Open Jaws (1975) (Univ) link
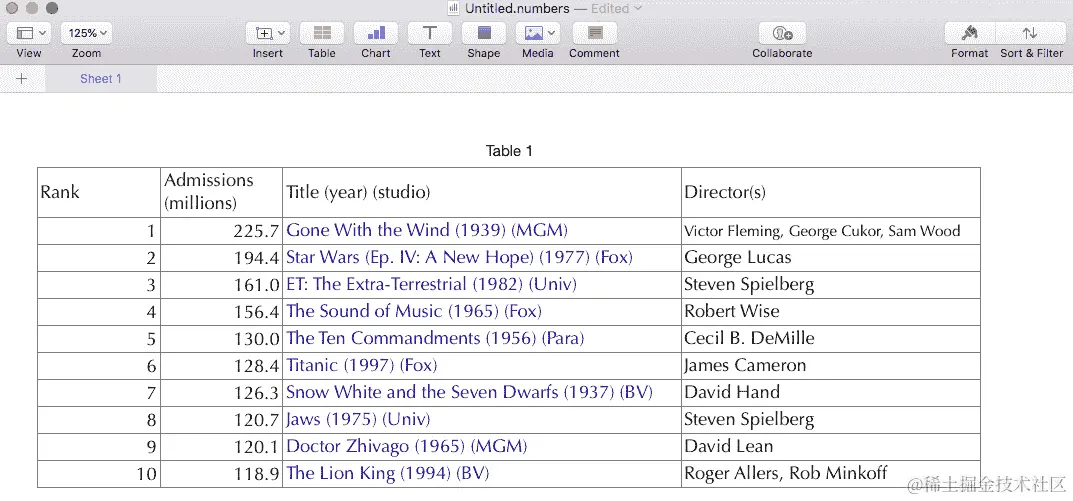The image size is (1073, 501). point(358,420)
